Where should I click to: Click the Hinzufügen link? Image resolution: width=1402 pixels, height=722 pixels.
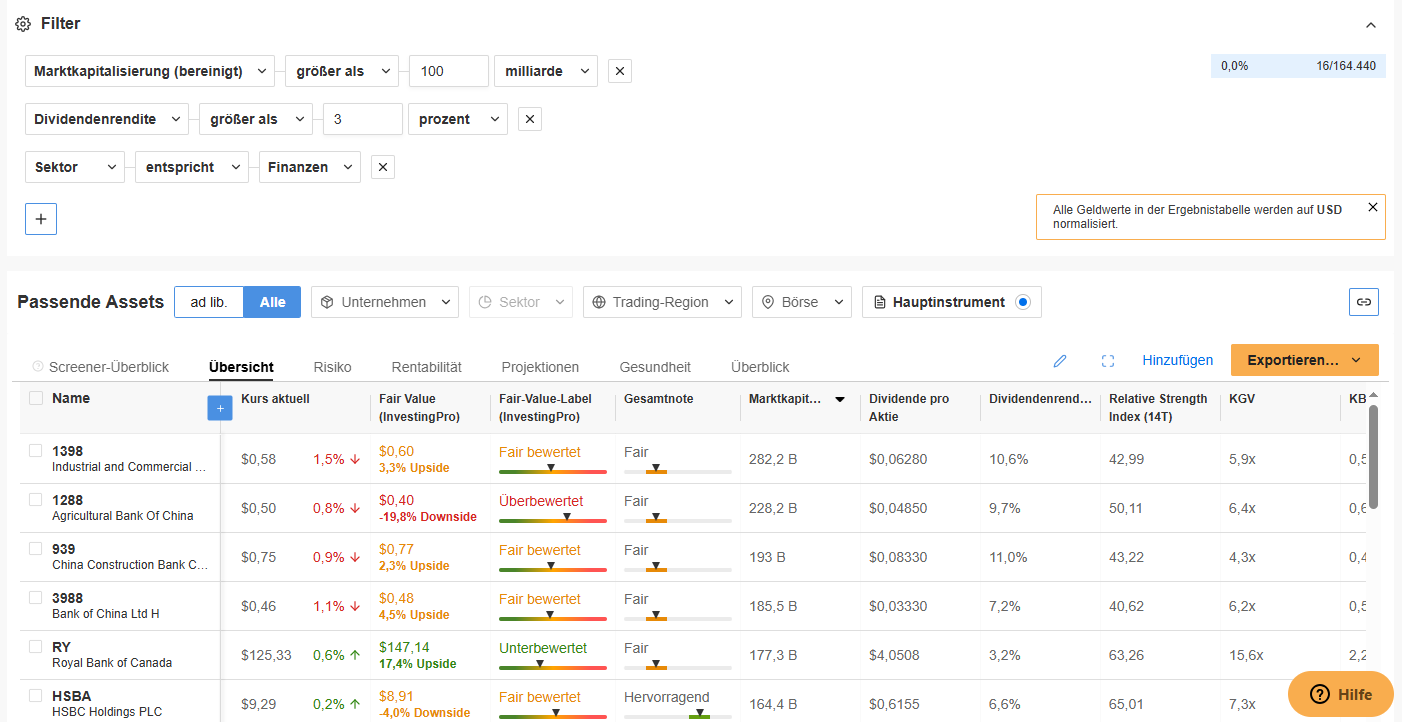[1178, 360]
